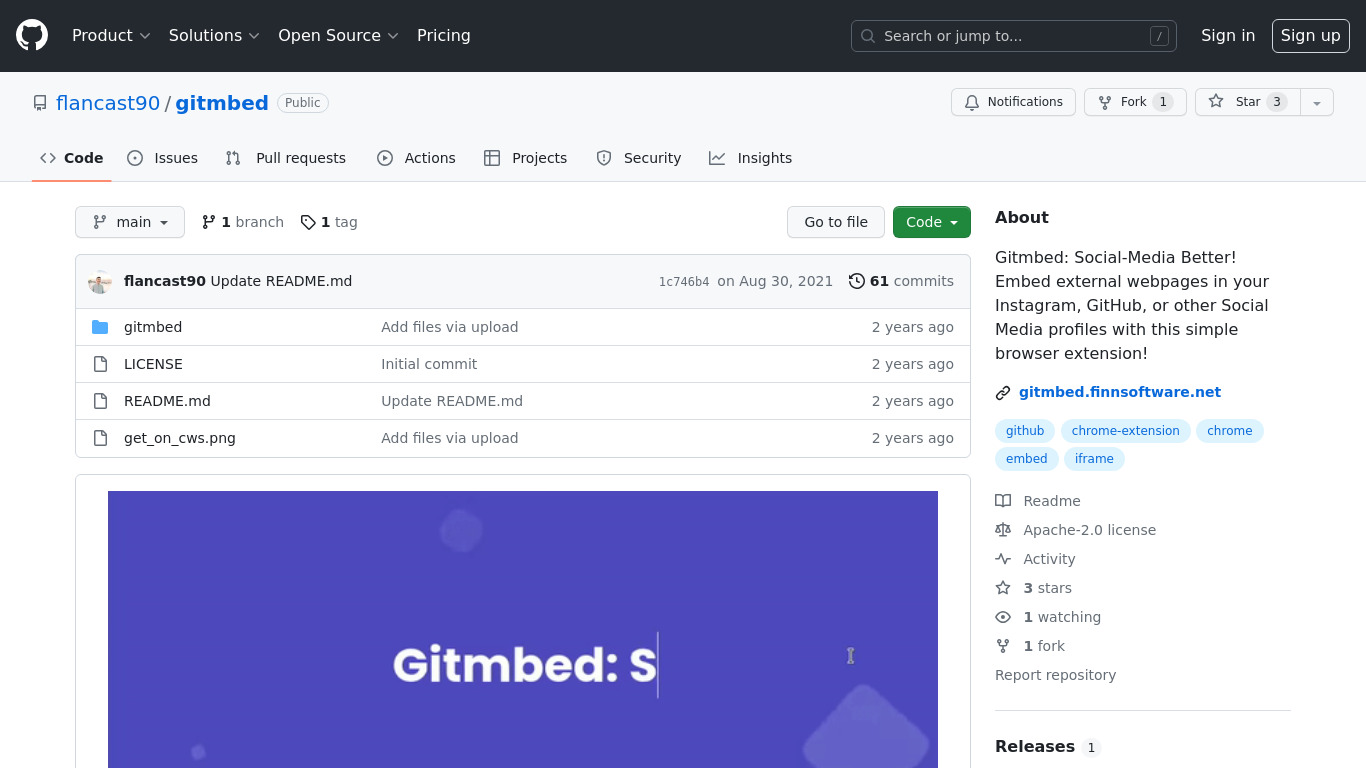Open the gitmbed.finnsoftware.net website link
Viewport: 1366px width, 768px height.
click(1120, 392)
